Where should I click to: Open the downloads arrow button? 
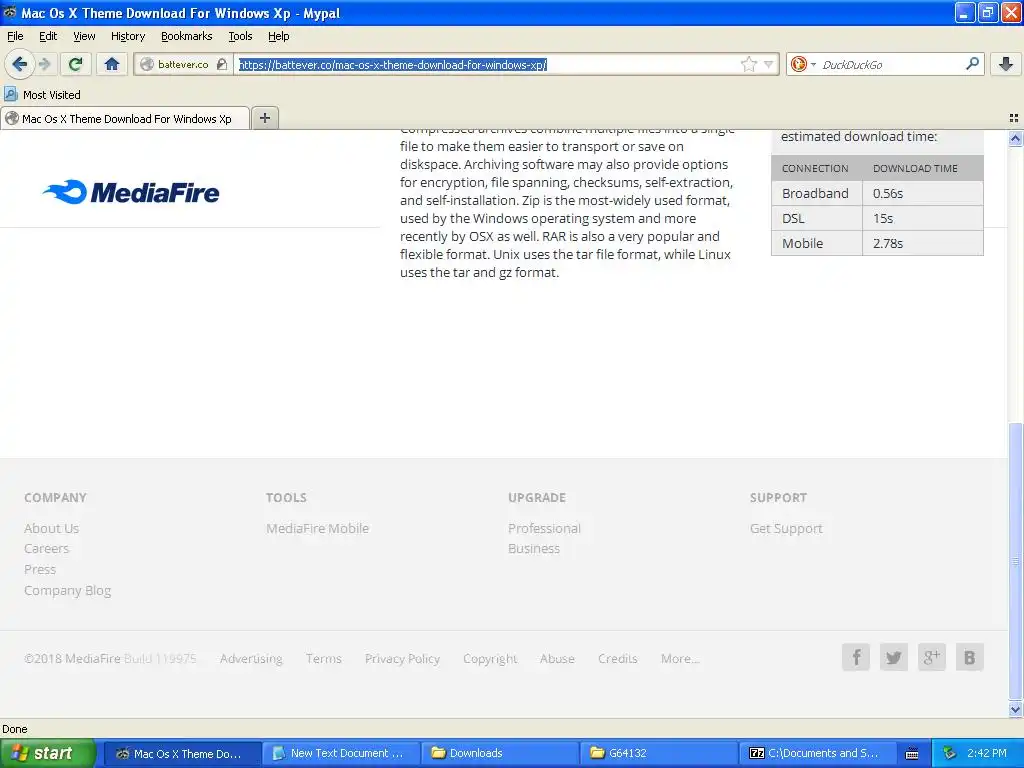(1006, 64)
